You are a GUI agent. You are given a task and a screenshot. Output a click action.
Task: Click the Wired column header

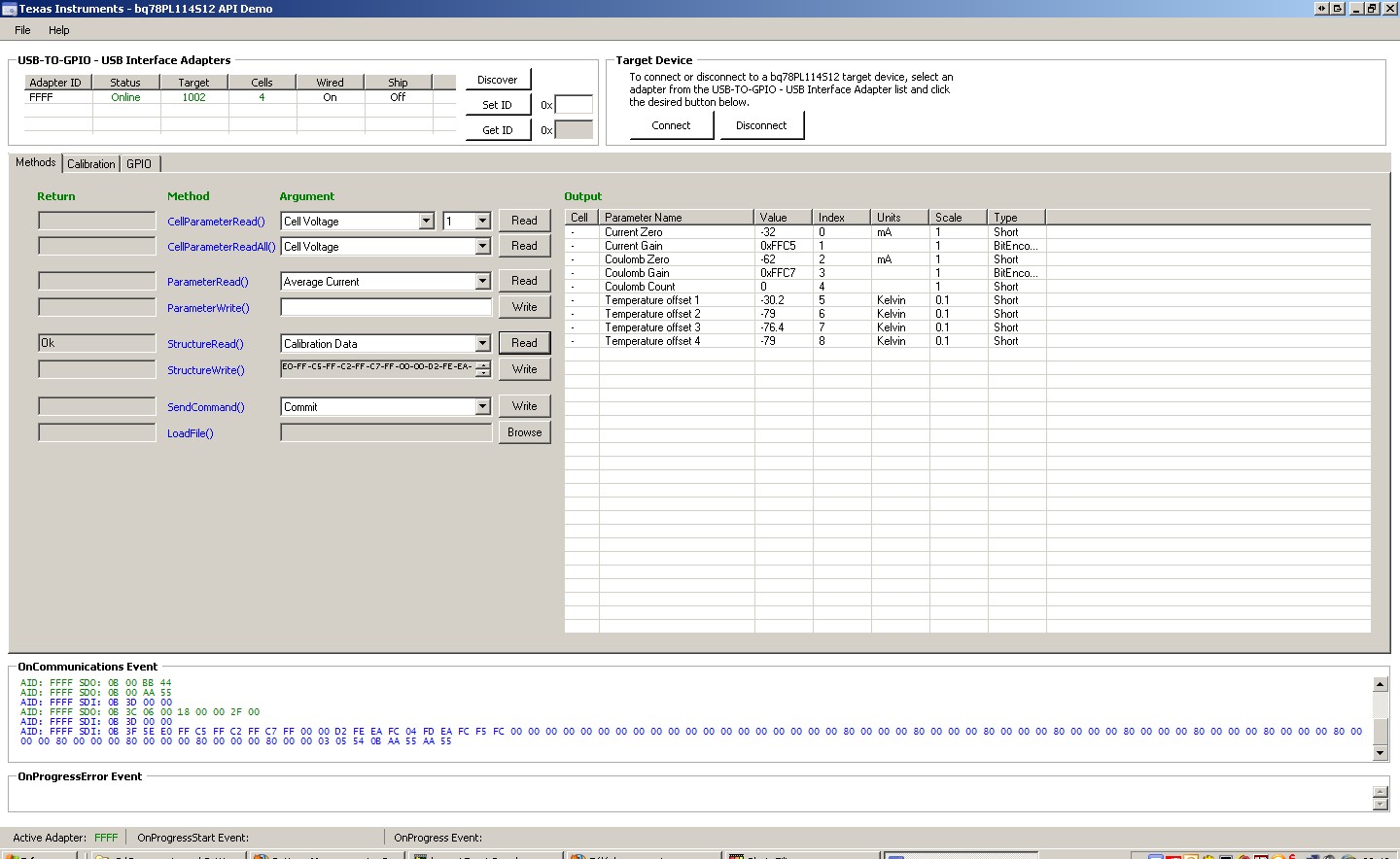coord(330,83)
